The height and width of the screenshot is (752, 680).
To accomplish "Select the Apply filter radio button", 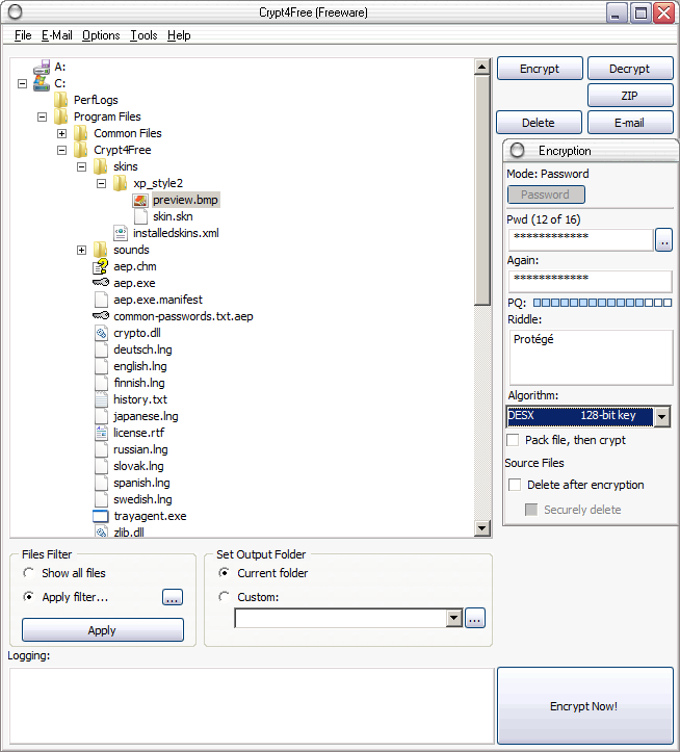I will click(29, 597).
